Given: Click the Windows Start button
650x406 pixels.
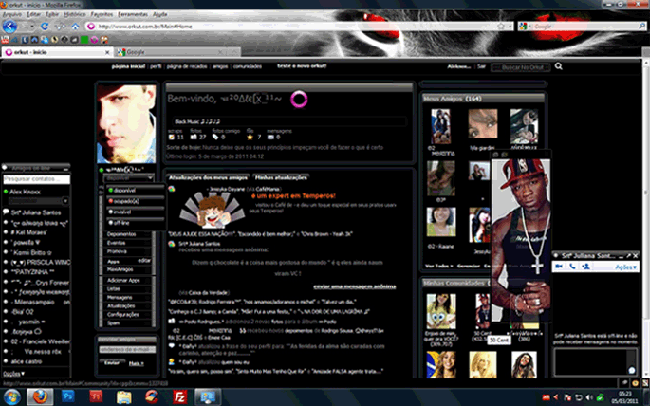Looking at the screenshot, I should [x=12, y=397].
